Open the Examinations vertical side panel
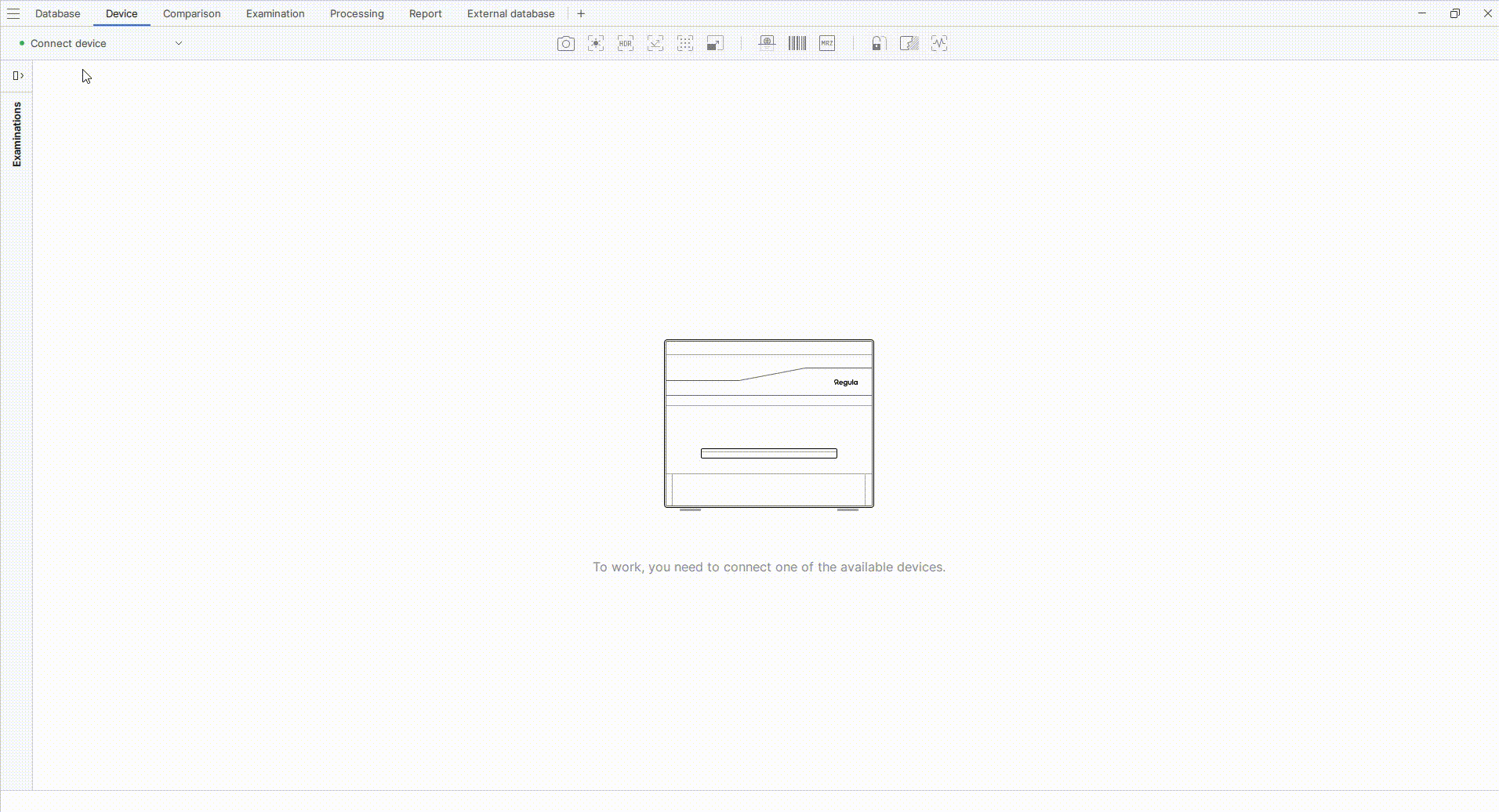This screenshot has height=812, width=1499. 17,134
